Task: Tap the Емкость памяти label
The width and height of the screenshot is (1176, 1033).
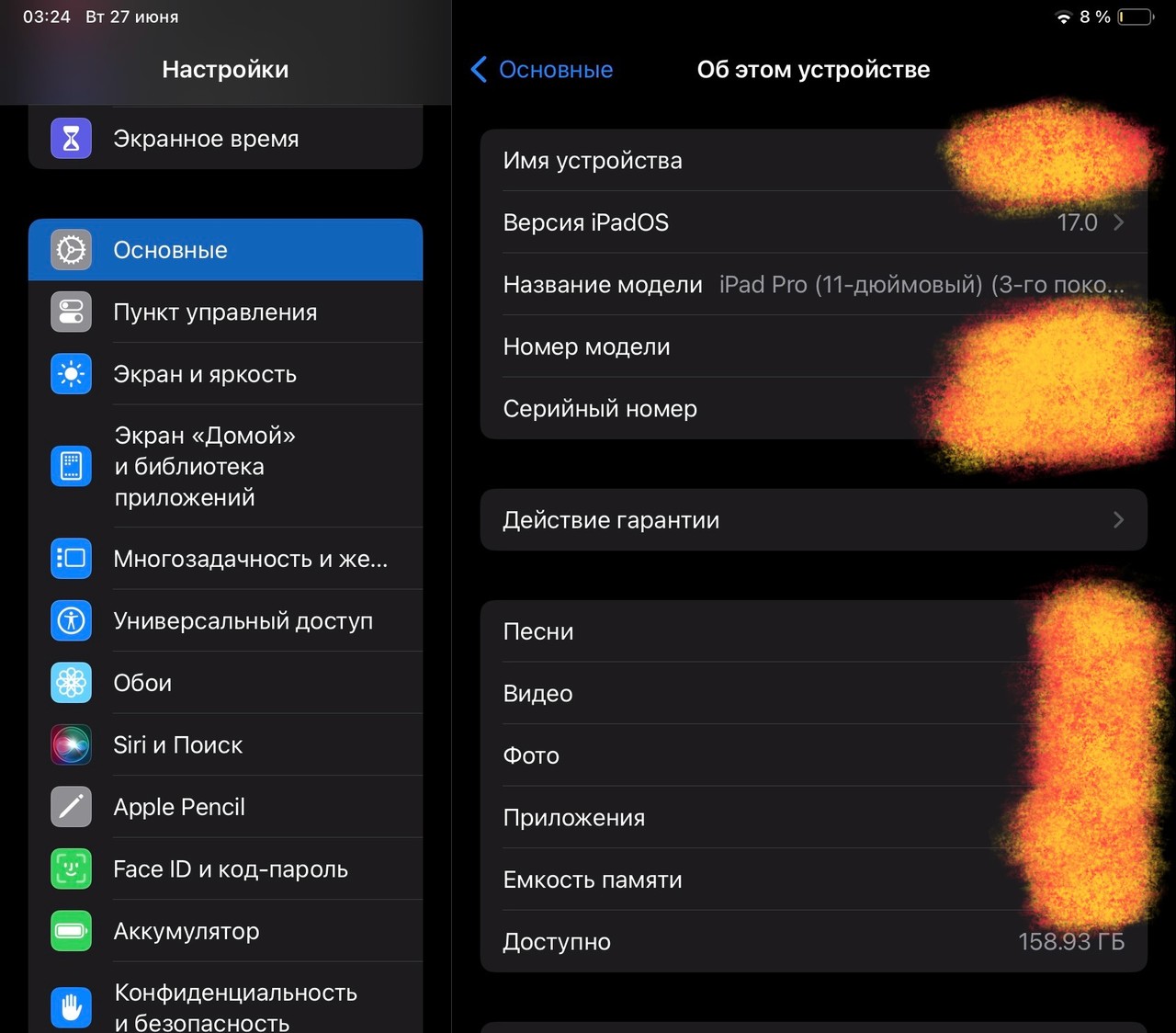Action: 593,880
